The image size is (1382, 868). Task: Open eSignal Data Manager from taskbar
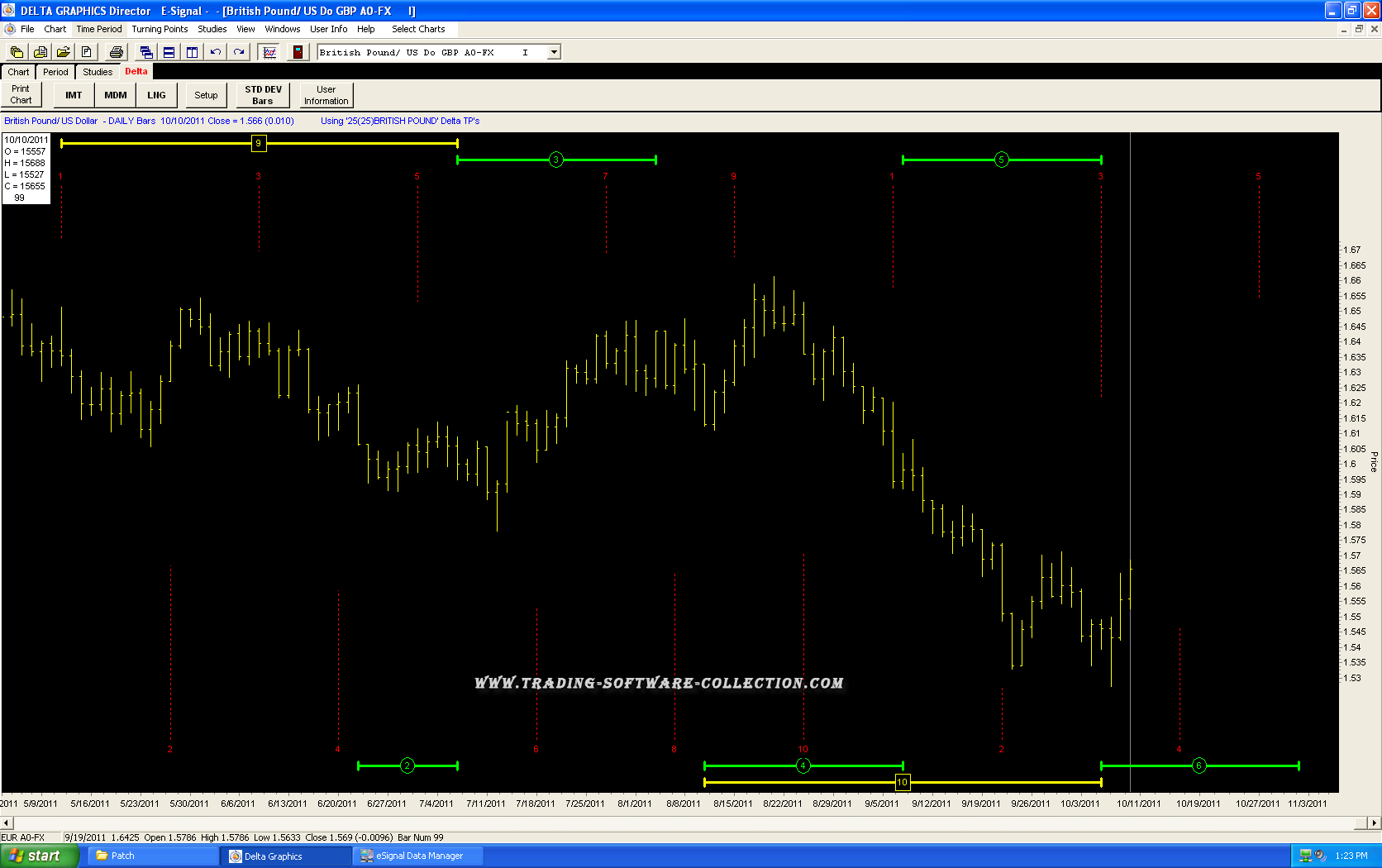418,856
